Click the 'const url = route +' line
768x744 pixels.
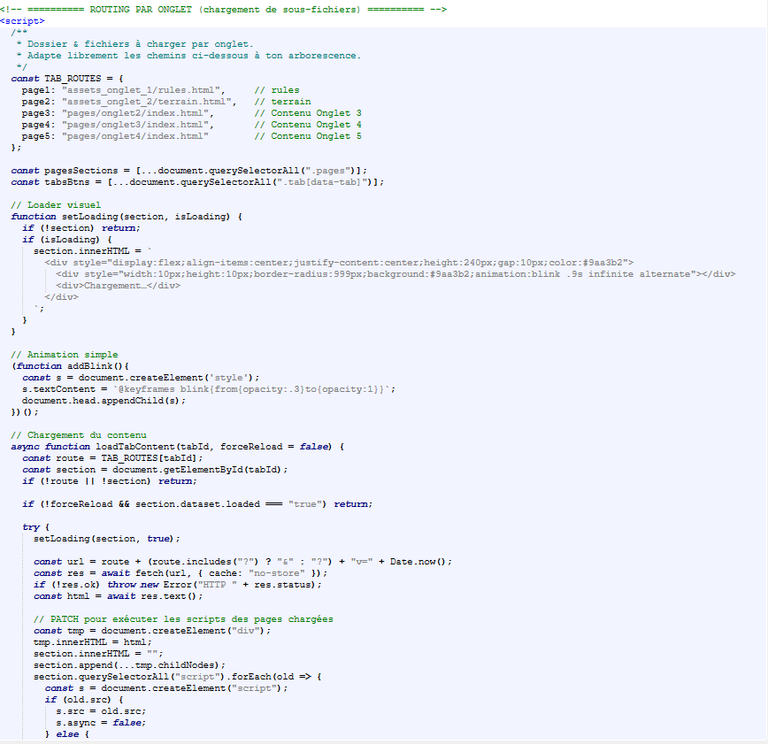(242, 562)
